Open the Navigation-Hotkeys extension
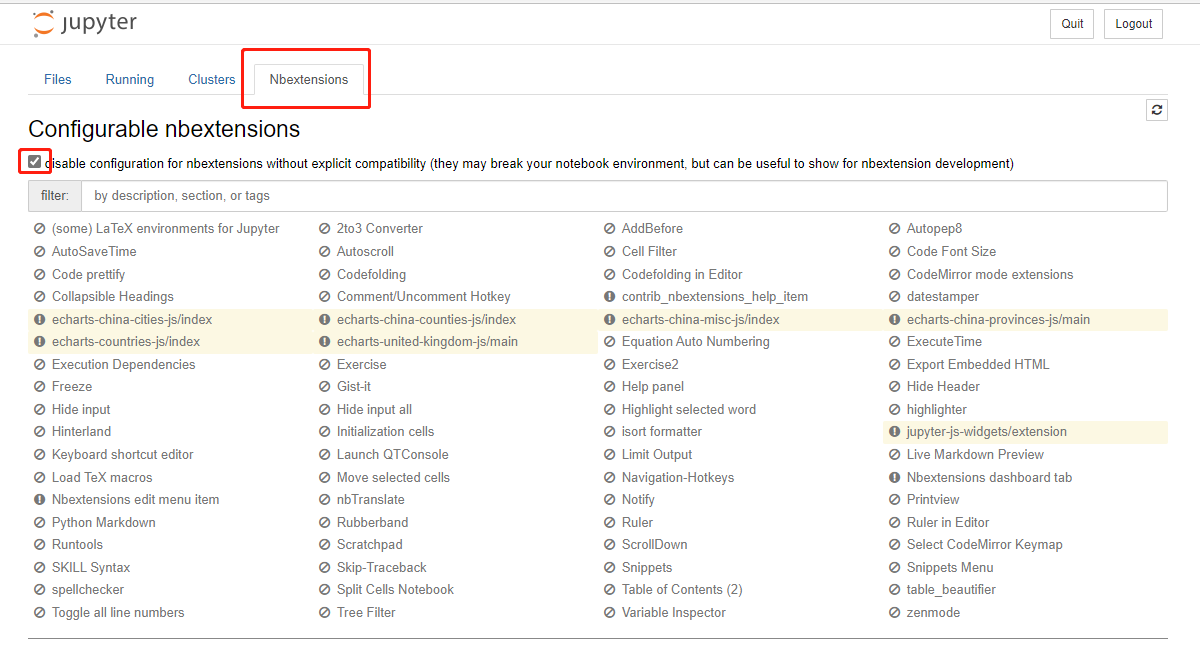Screen dimensions: 1200x665 click(678, 478)
